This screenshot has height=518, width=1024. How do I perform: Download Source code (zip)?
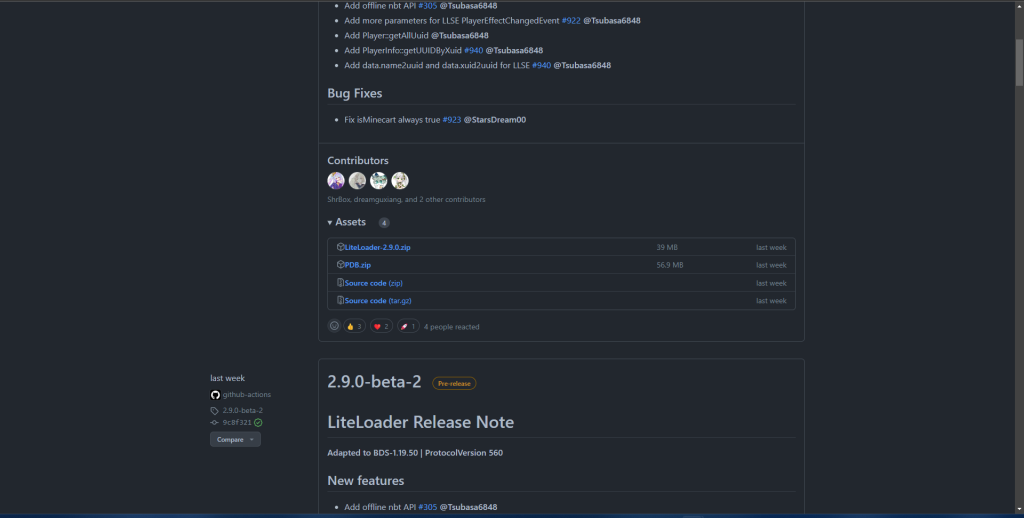pos(374,283)
